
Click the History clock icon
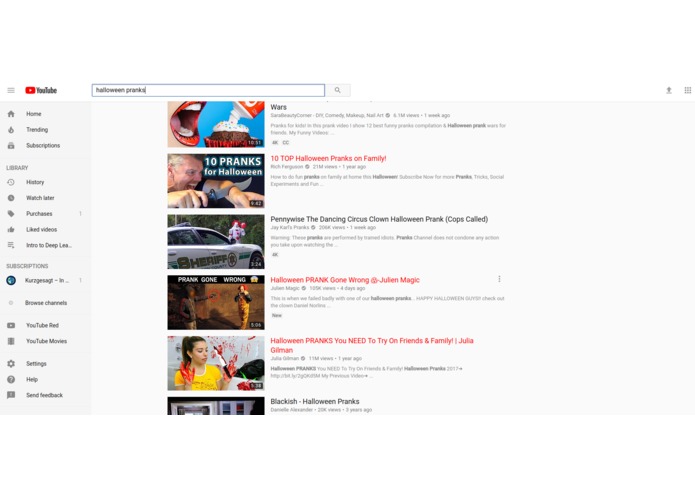click(11, 182)
